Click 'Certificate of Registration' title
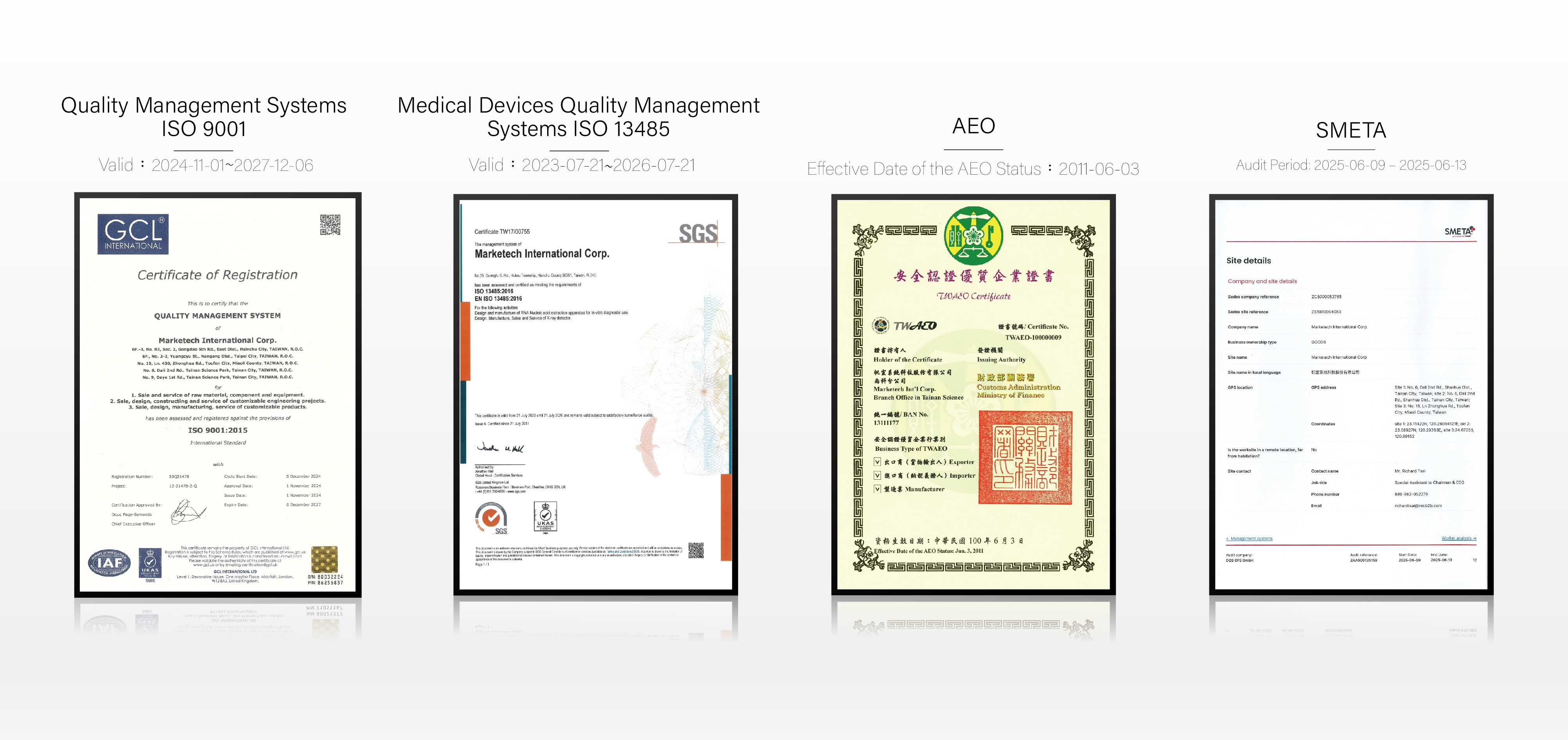1568x740 pixels. (x=217, y=275)
